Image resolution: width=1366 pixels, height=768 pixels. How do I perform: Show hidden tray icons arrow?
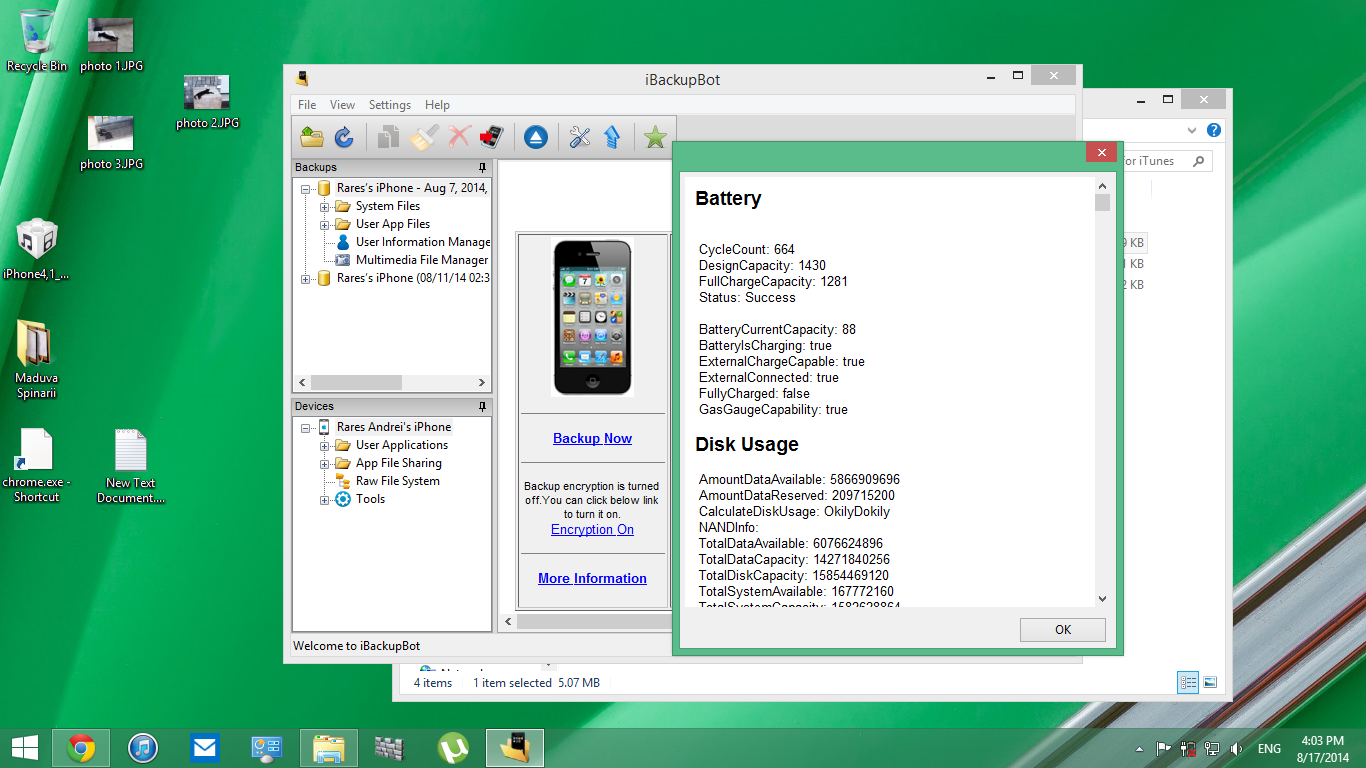pos(1139,749)
